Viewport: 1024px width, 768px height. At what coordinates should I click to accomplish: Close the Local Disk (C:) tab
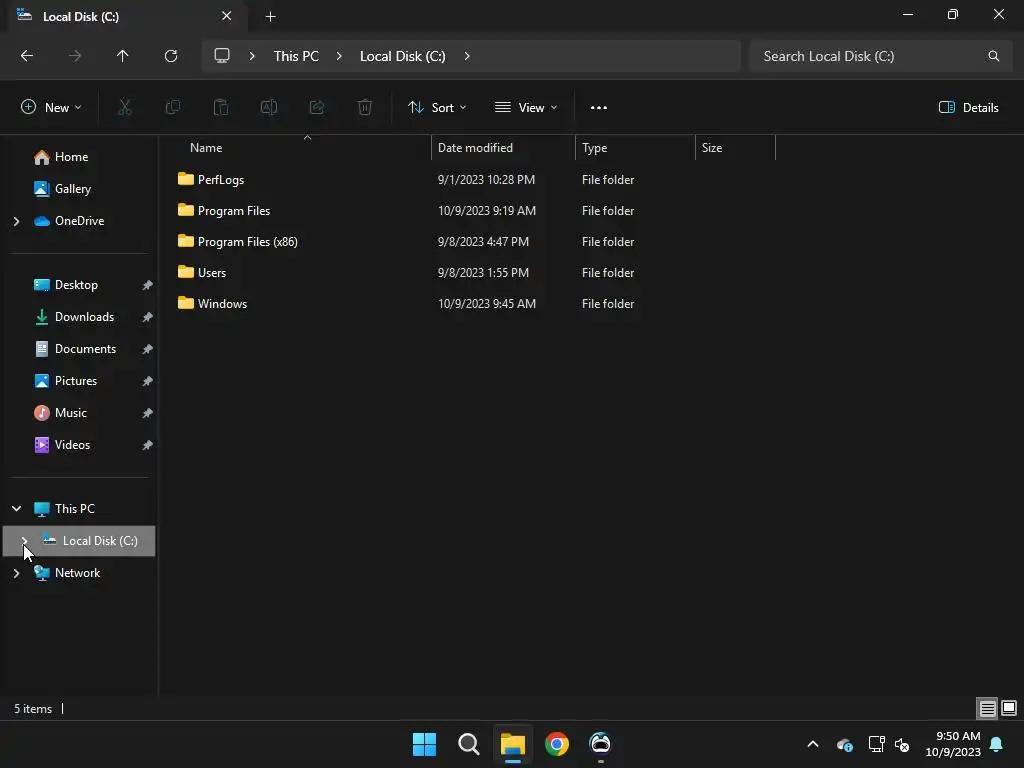pos(227,16)
